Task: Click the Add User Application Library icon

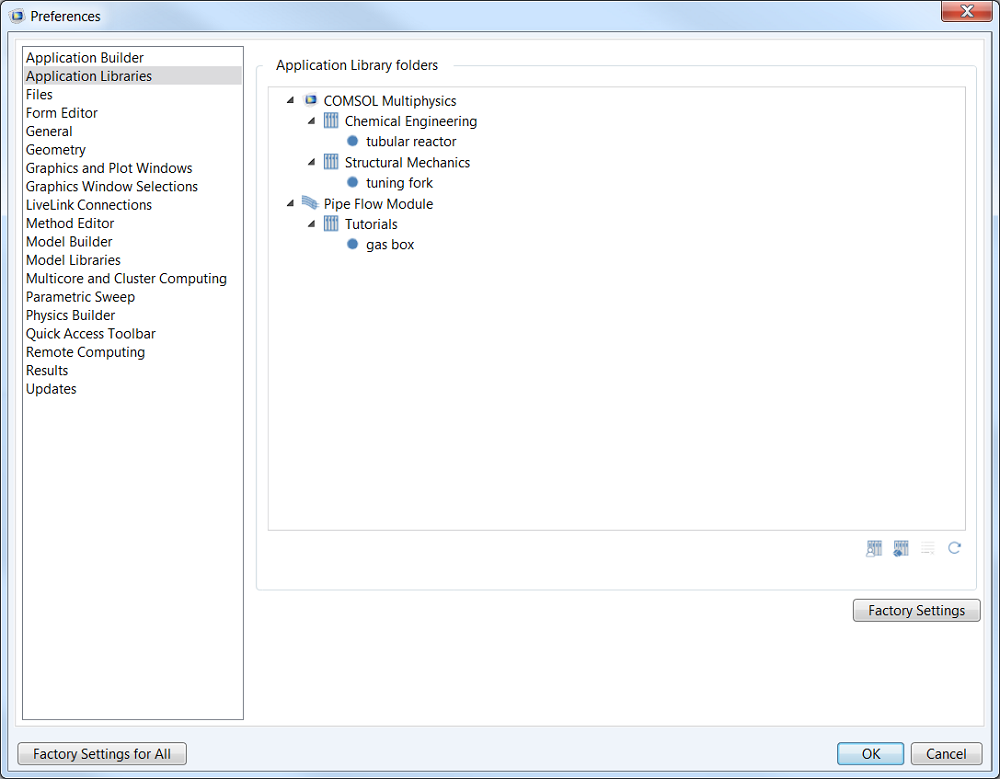Action: (874, 548)
